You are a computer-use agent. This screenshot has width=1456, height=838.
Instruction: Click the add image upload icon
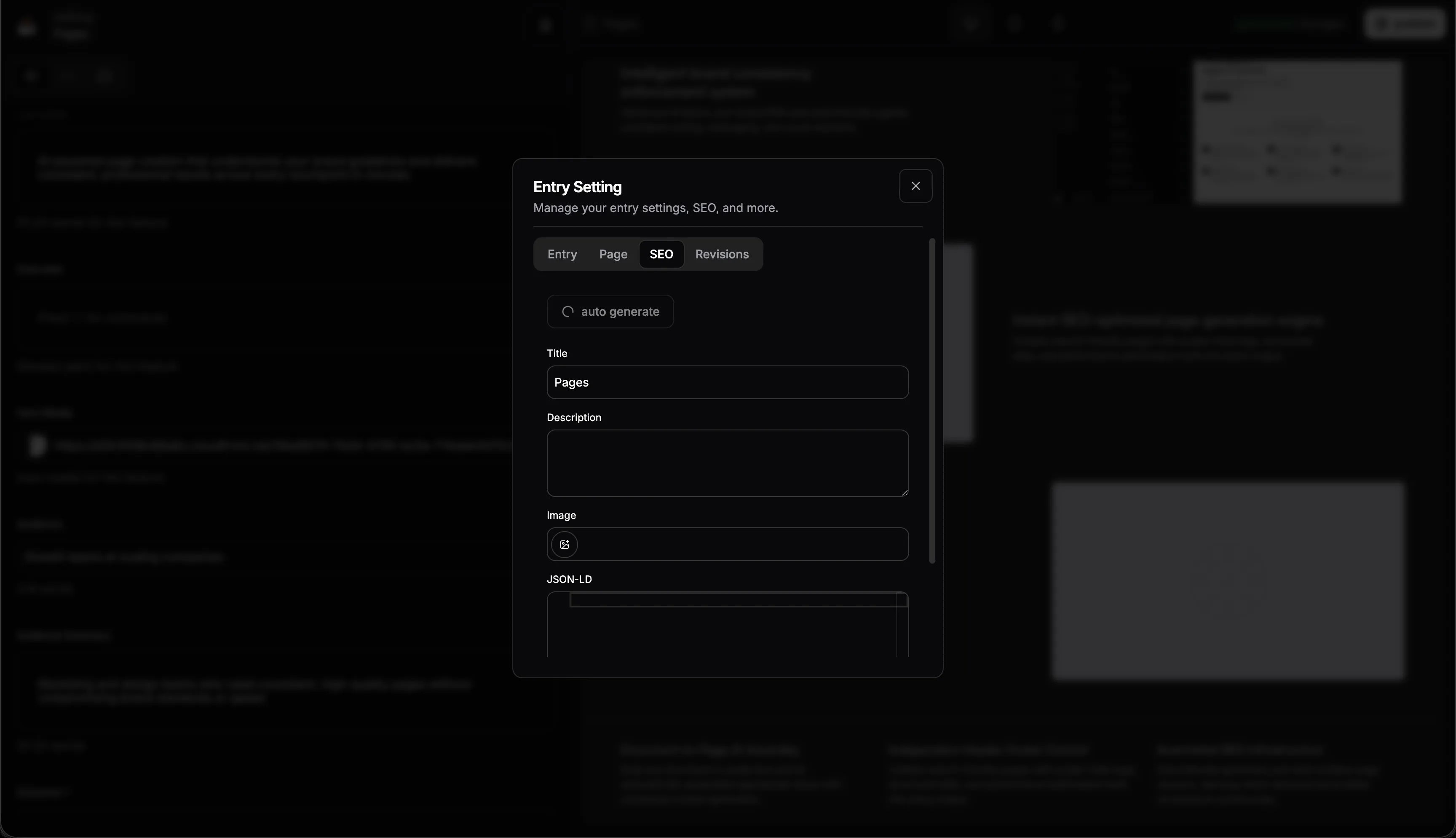pos(564,545)
